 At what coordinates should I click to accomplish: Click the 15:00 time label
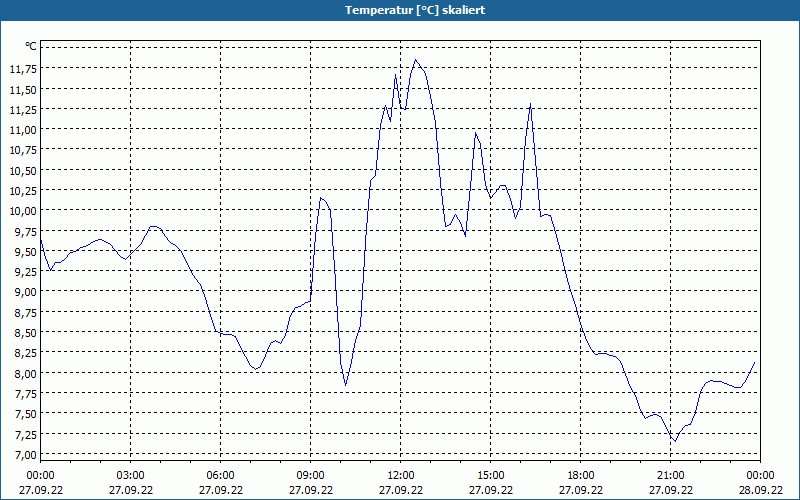pos(491,476)
